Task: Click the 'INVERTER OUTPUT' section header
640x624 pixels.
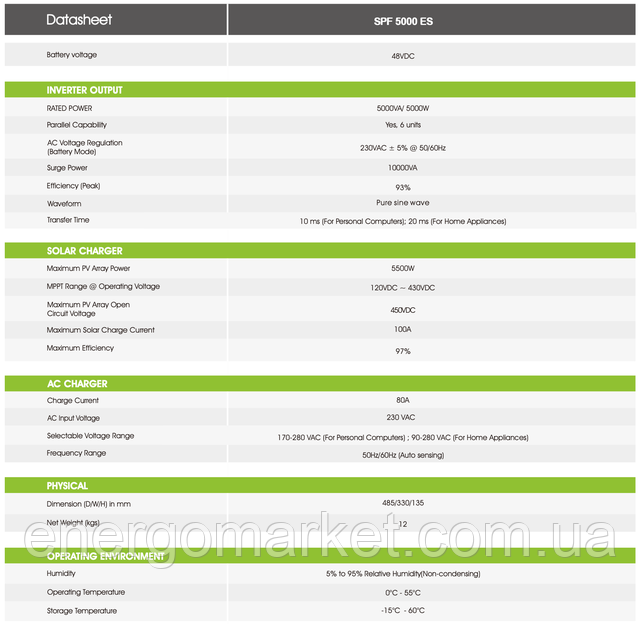Action: click(84, 90)
